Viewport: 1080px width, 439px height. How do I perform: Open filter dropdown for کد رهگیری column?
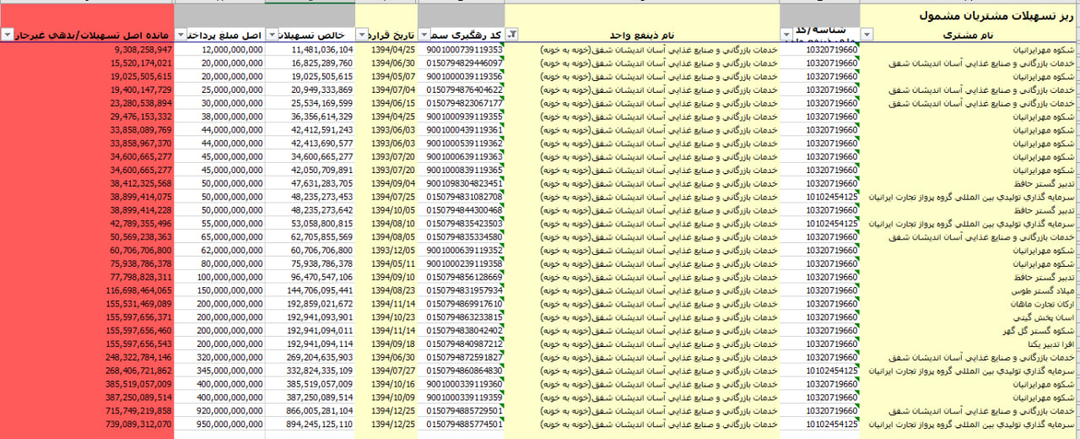(x=424, y=34)
